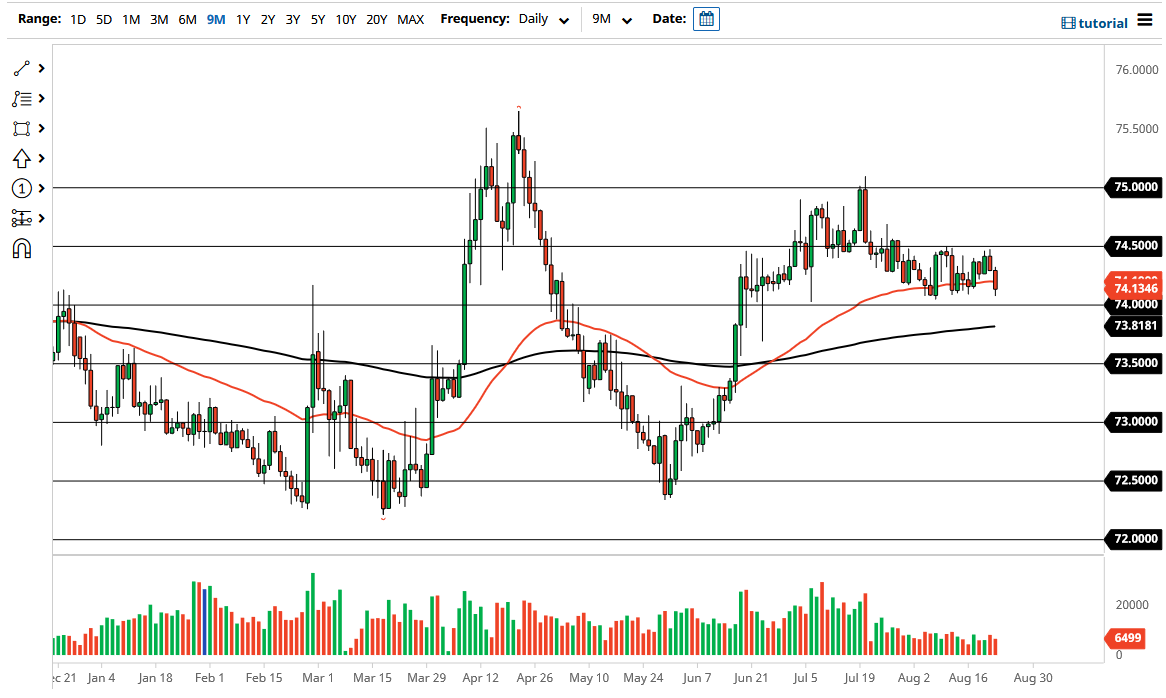The height and width of the screenshot is (698, 1166).
Task: Select the trend line drawing tool
Action: pyautogui.click(x=20, y=68)
